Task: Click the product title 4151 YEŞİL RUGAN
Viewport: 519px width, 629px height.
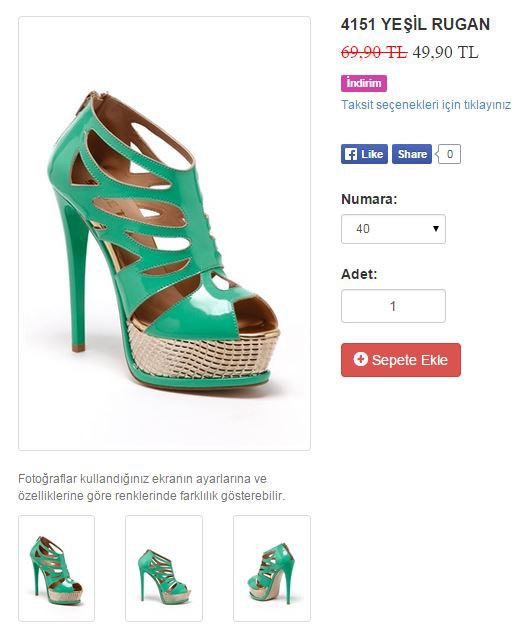Action: [x=415, y=24]
